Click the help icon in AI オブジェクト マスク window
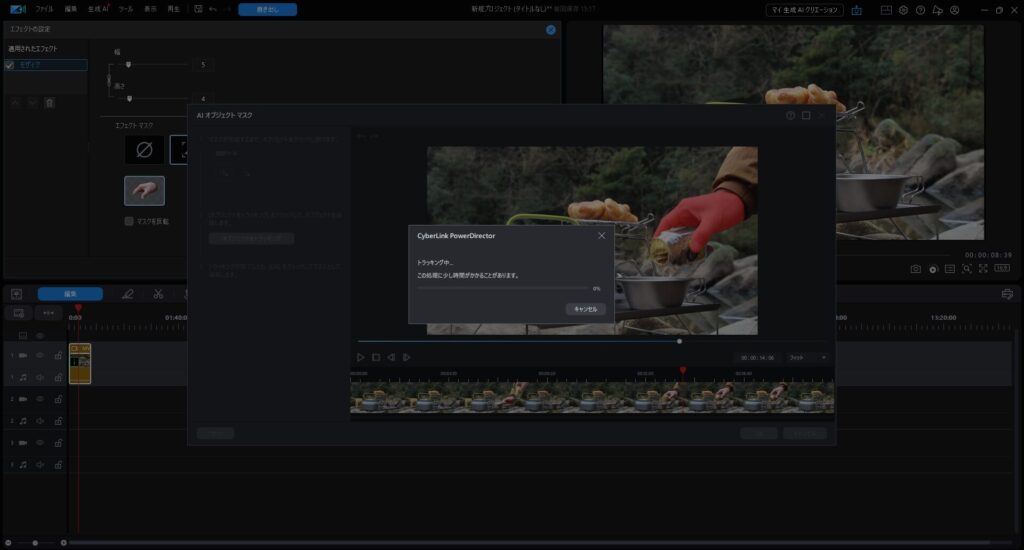The width and height of the screenshot is (1024, 550). (790, 116)
